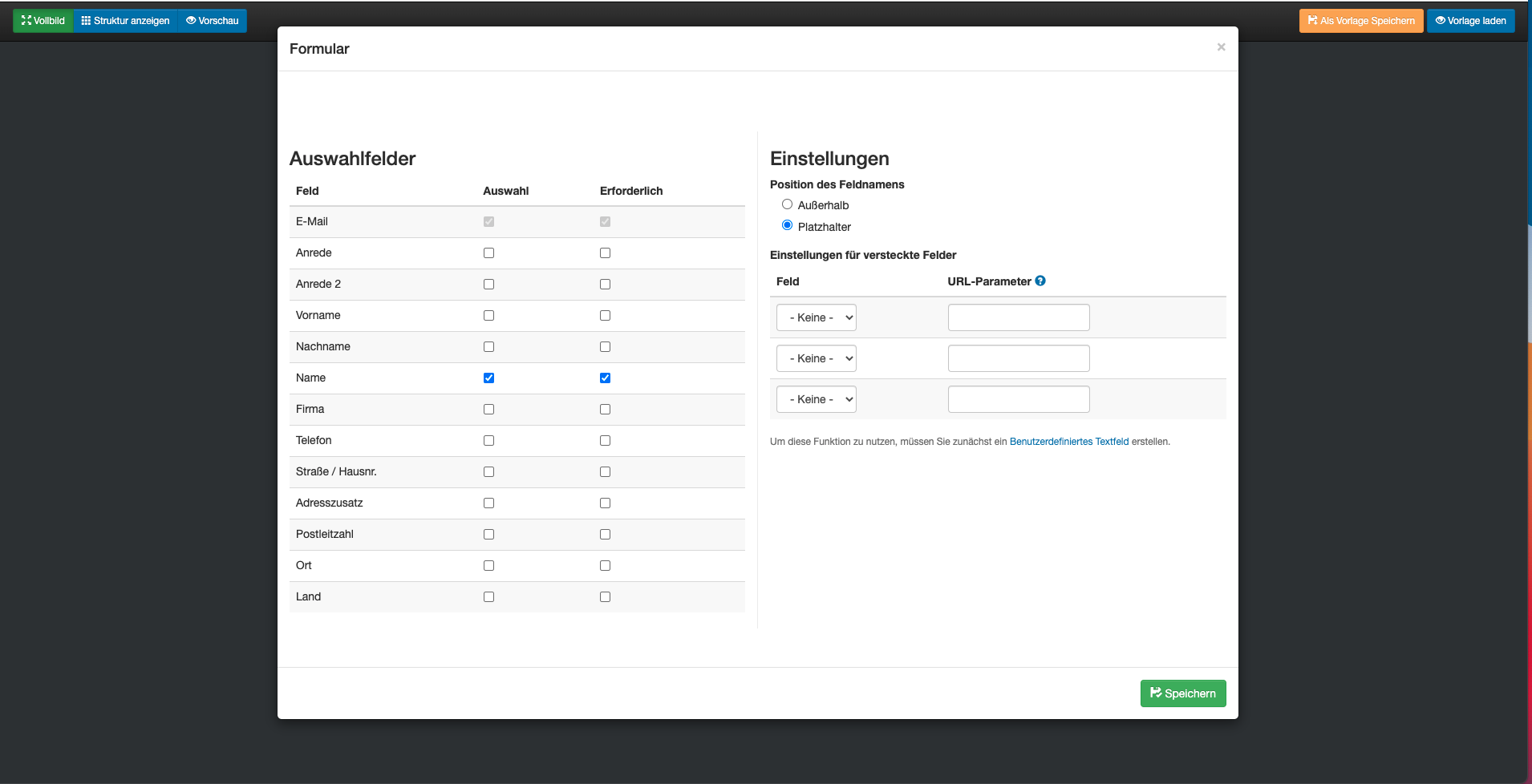Close the Formular dialog with the X
The image size is (1532, 784).
pos(1221,47)
